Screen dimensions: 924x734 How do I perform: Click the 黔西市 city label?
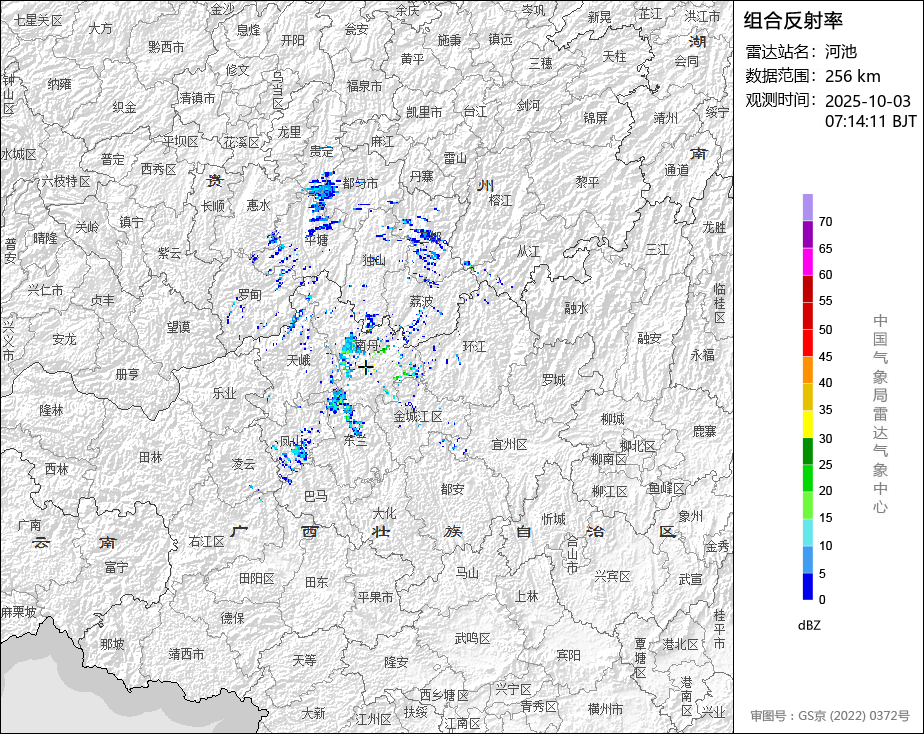[x=166, y=47]
